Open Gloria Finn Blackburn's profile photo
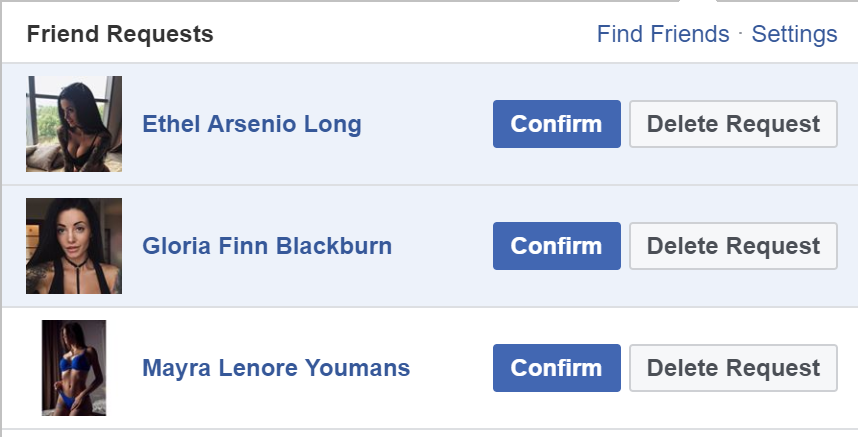Image resolution: width=858 pixels, height=437 pixels. click(74, 246)
